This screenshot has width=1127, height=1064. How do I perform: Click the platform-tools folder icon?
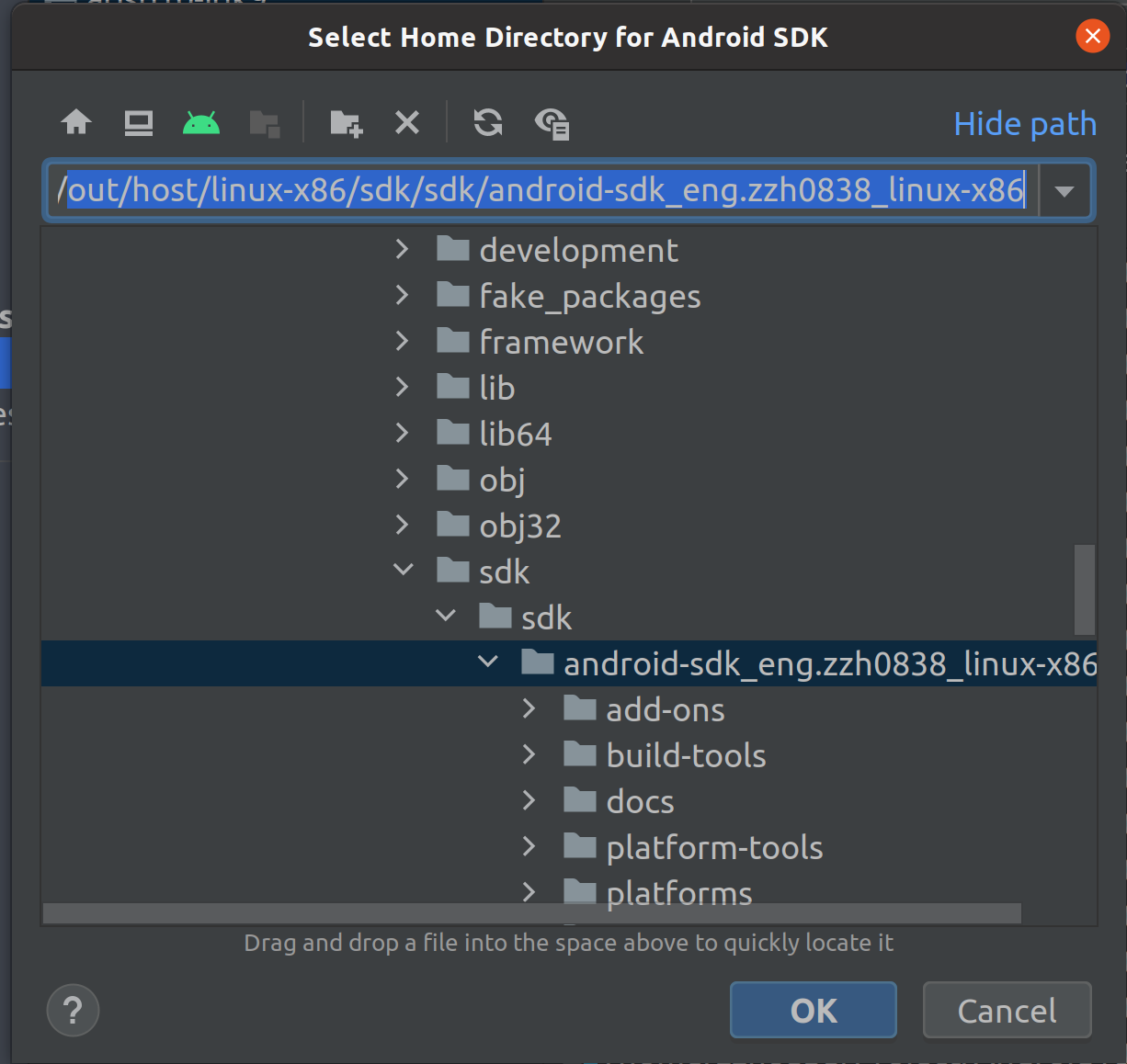click(580, 845)
